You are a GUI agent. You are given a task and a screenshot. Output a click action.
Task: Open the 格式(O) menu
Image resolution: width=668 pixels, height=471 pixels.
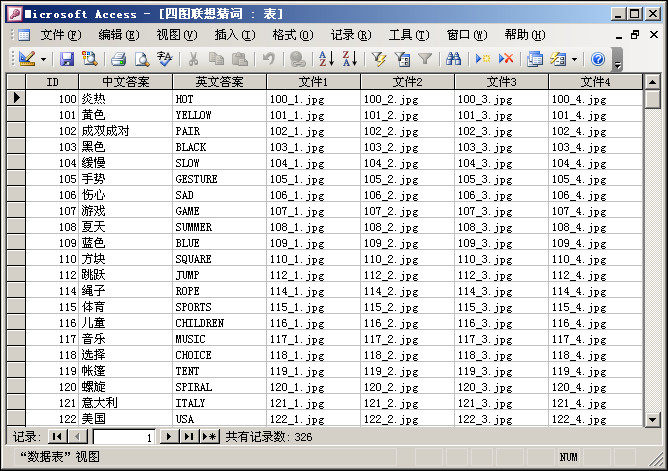[293, 35]
